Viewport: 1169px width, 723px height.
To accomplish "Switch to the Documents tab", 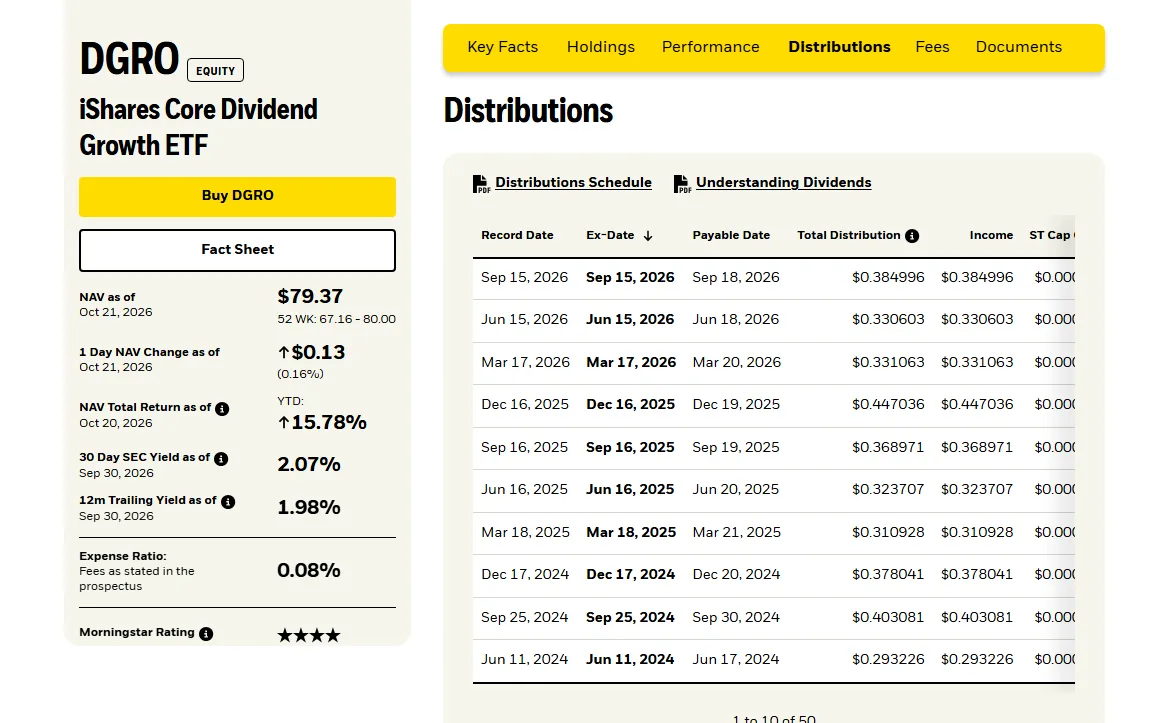I will (x=1018, y=47).
